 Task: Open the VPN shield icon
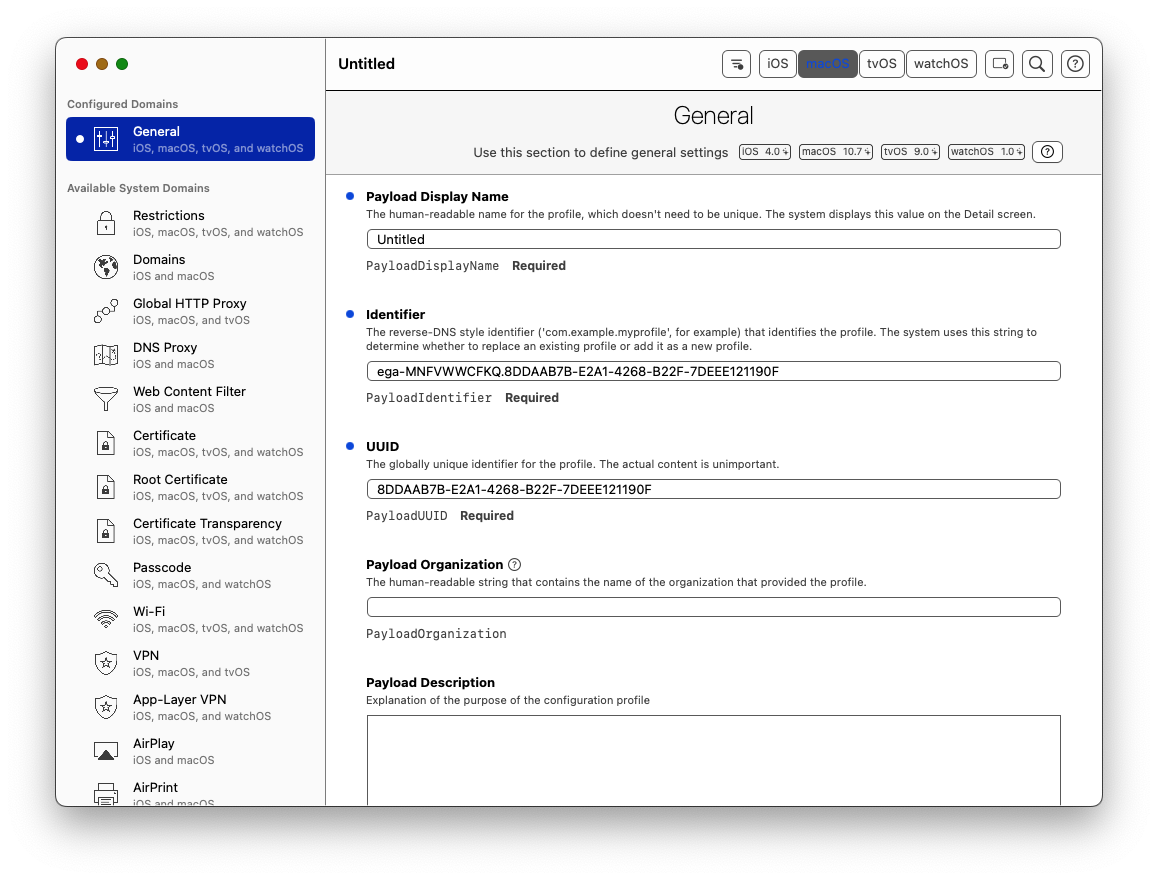pyautogui.click(x=105, y=663)
